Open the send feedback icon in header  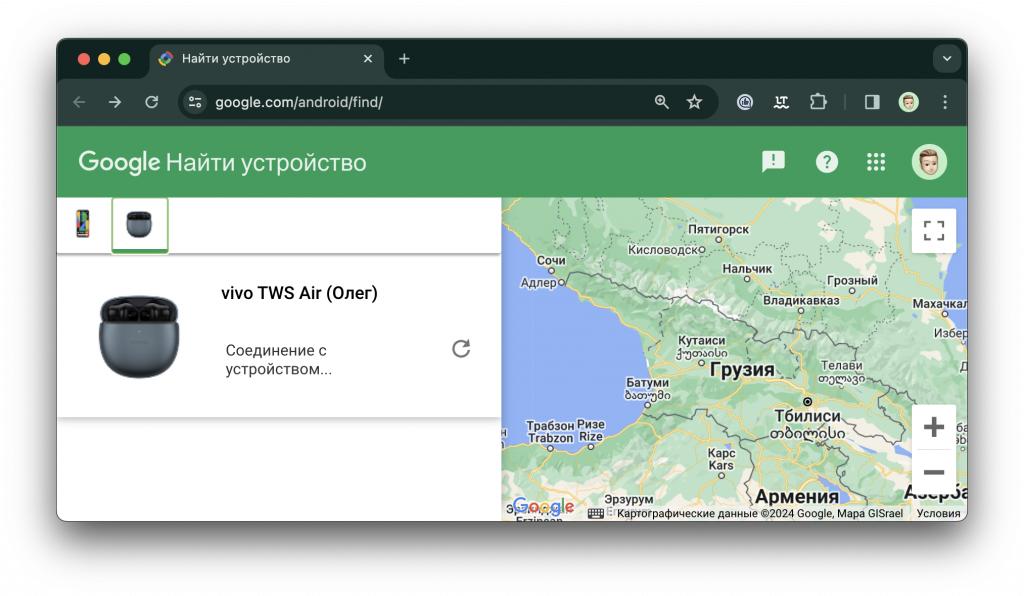(773, 162)
